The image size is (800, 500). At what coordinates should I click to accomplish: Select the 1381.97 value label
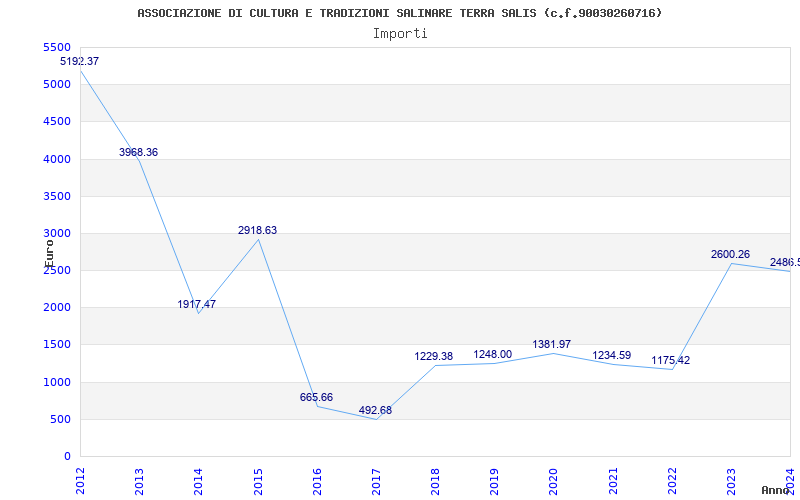(x=552, y=344)
